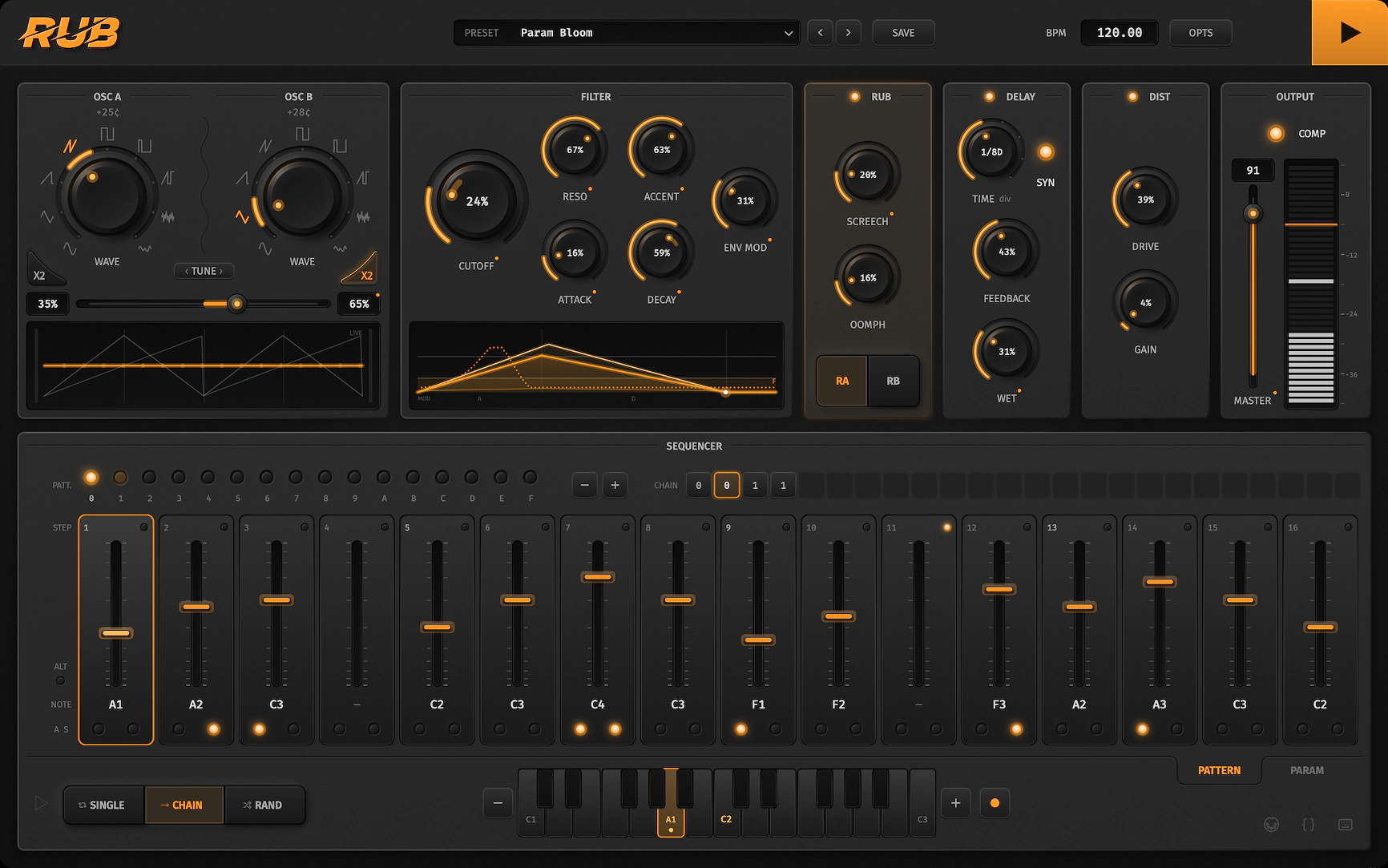
Task: Switch to the PARAM tab
Action: pos(1306,770)
